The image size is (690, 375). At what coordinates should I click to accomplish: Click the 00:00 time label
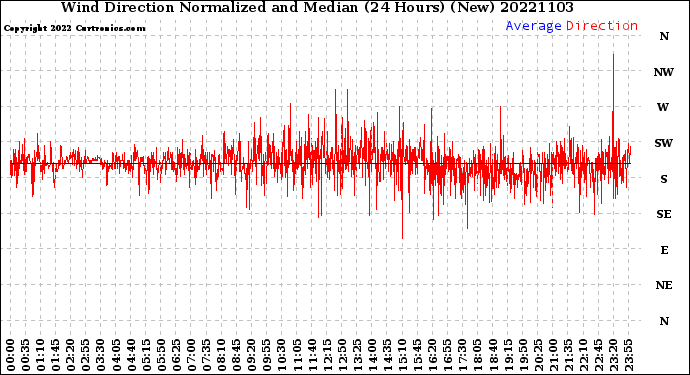[x=11, y=355]
